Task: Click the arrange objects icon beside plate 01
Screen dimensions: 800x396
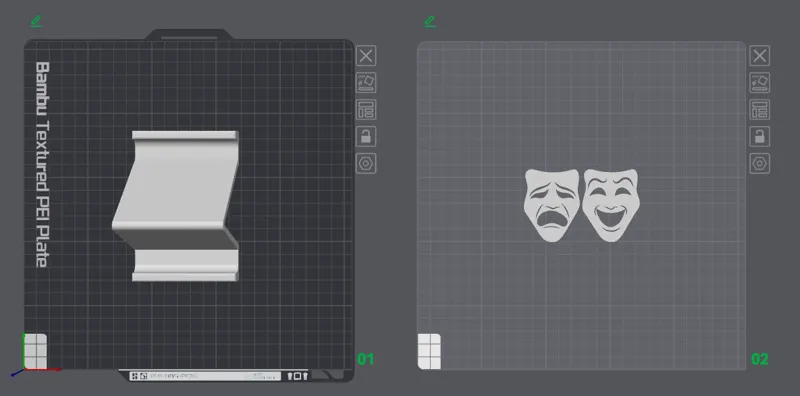Action: point(366,110)
